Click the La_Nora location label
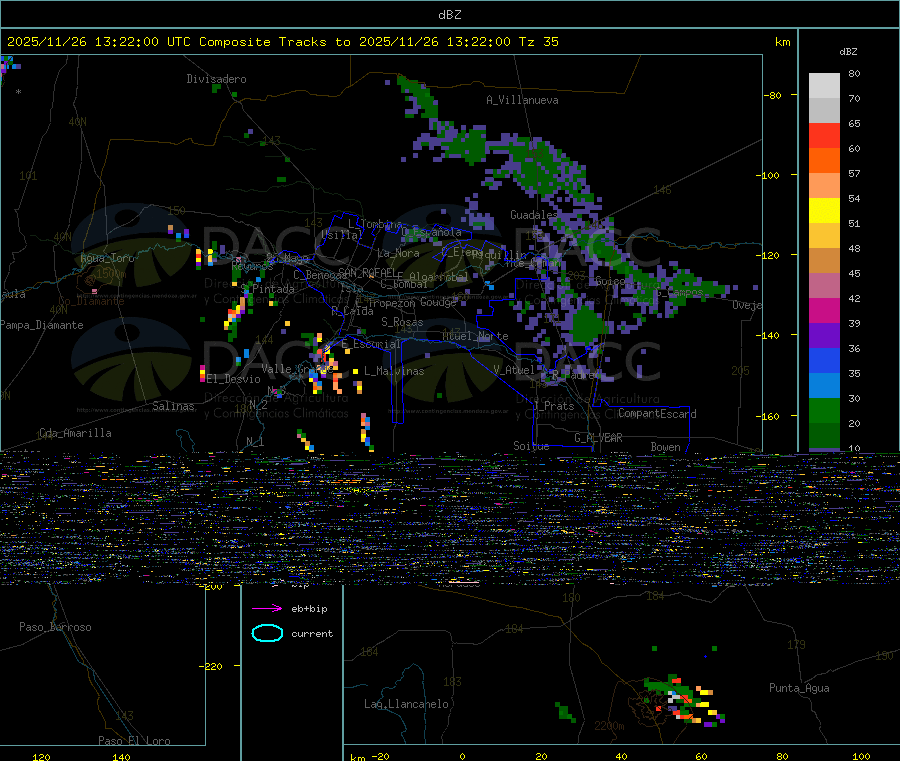This screenshot has height=761, width=900. pyautogui.click(x=398, y=253)
